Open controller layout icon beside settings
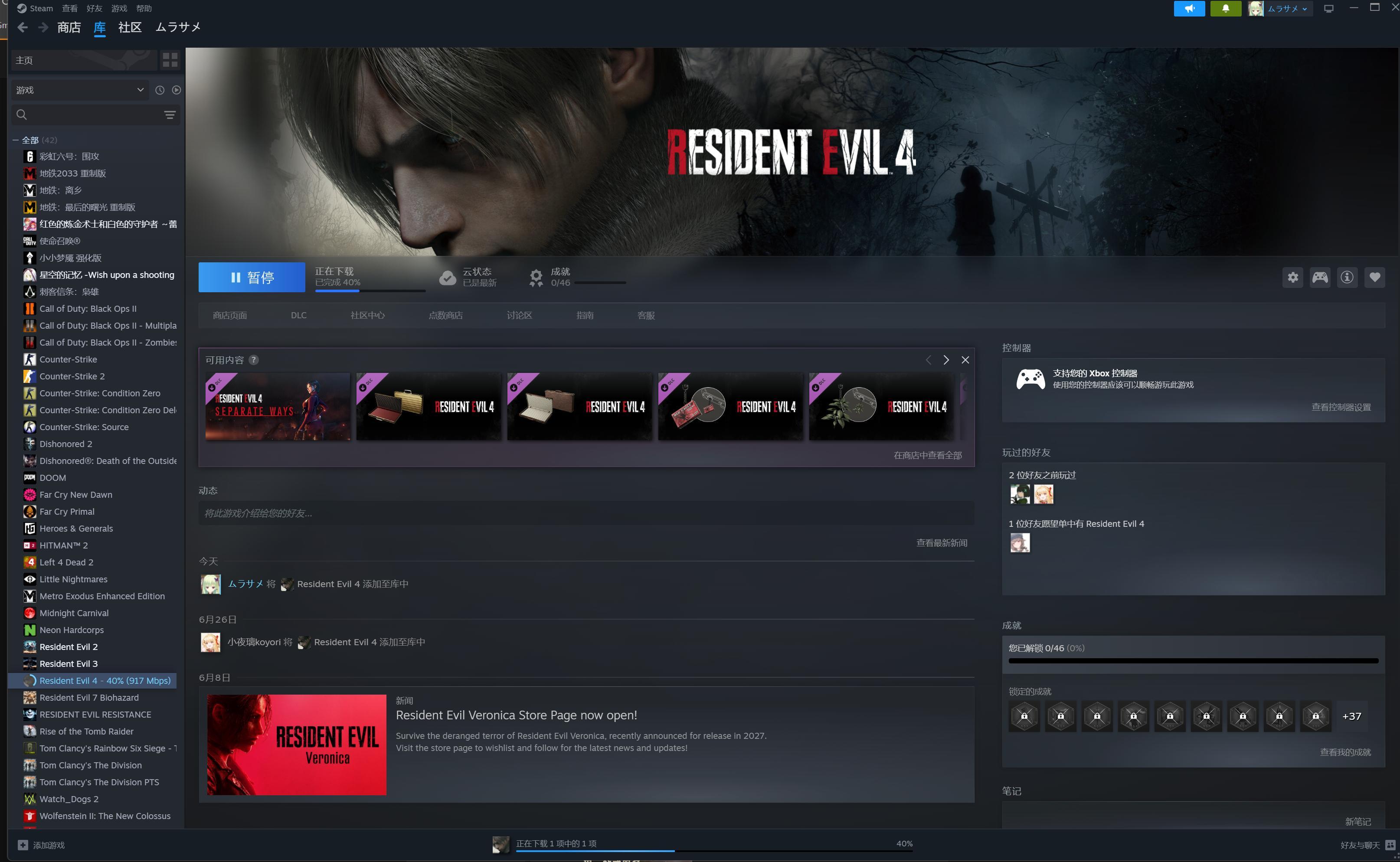The width and height of the screenshot is (1400, 862). click(1320, 278)
